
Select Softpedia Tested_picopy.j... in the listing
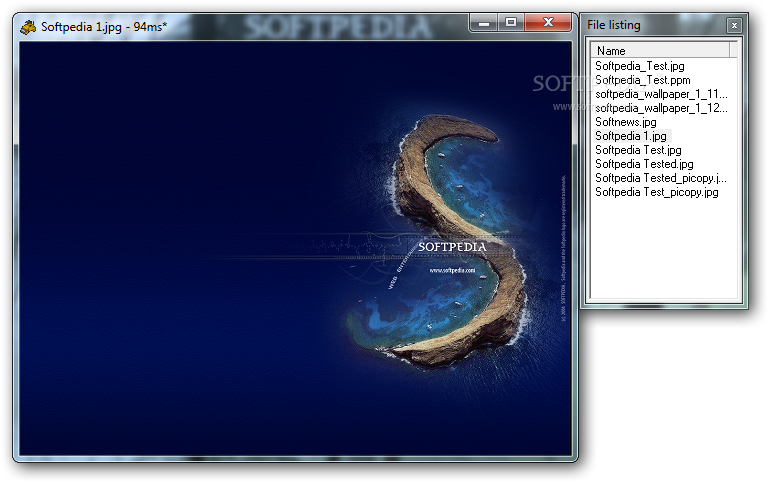pyautogui.click(x=661, y=178)
